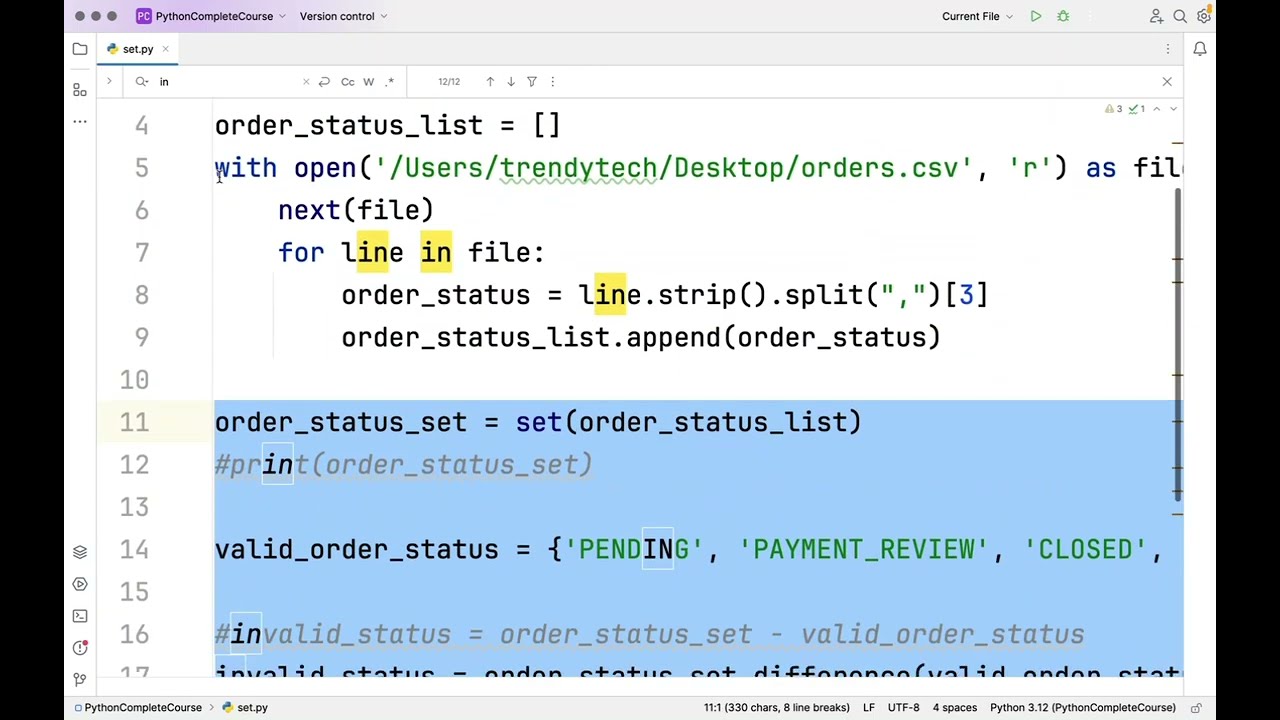The height and width of the screenshot is (720, 1280).
Task: Open more search options kebab
Action: pyautogui.click(x=553, y=82)
